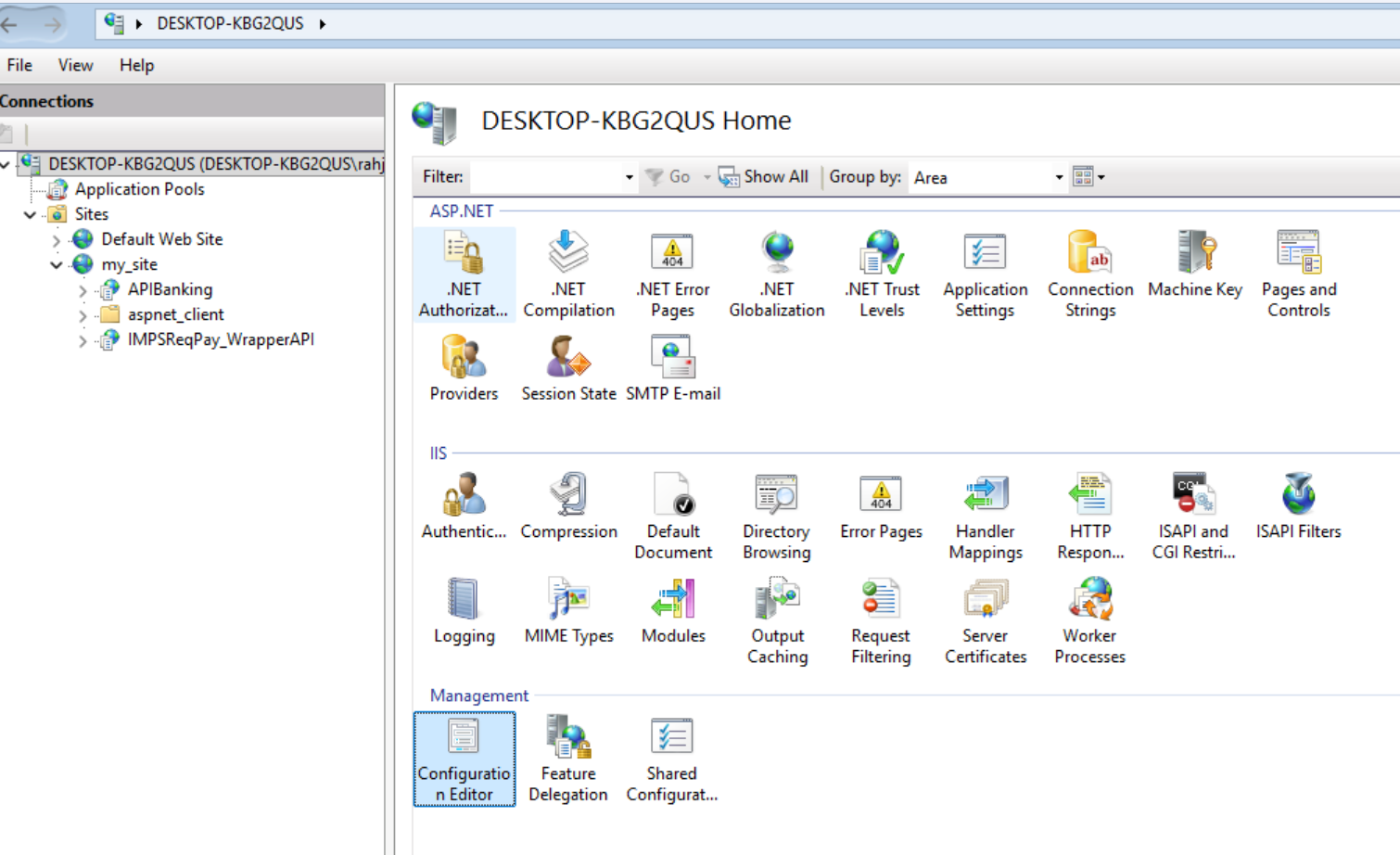Expand the APIBanking application node
The width and height of the screenshot is (1400, 855).
click(83, 291)
